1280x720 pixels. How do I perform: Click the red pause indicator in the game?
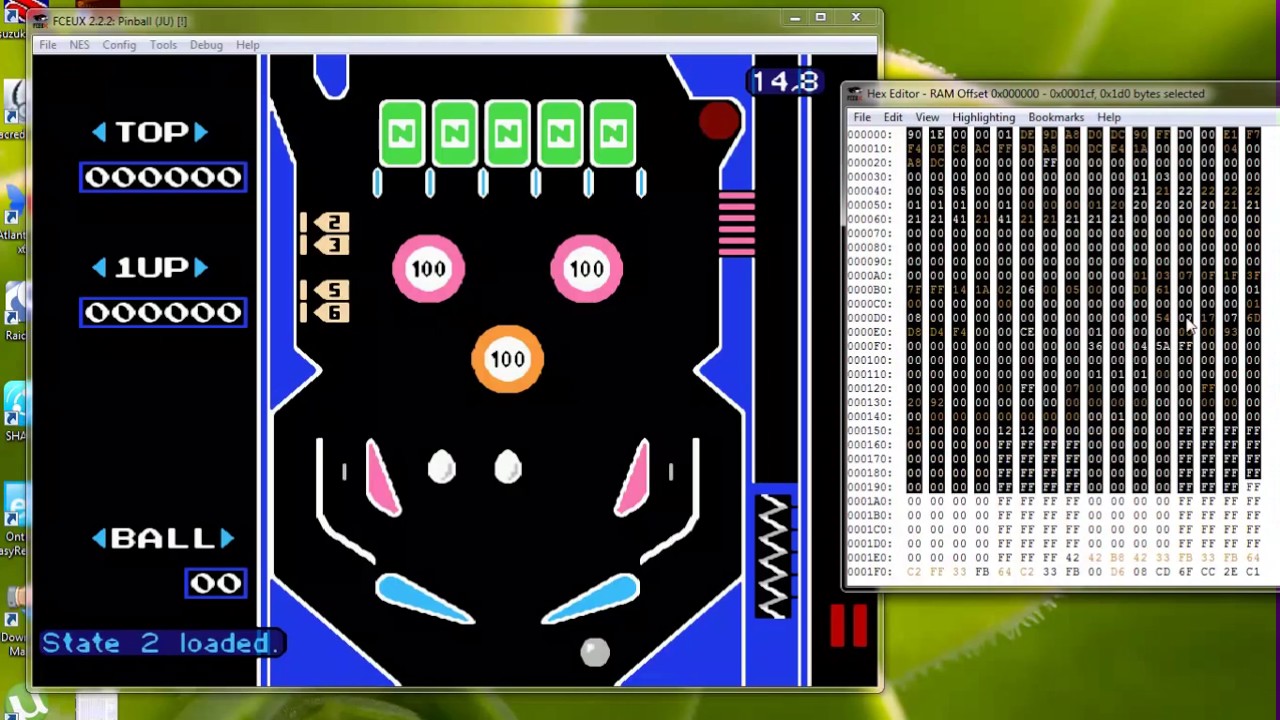(x=848, y=625)
